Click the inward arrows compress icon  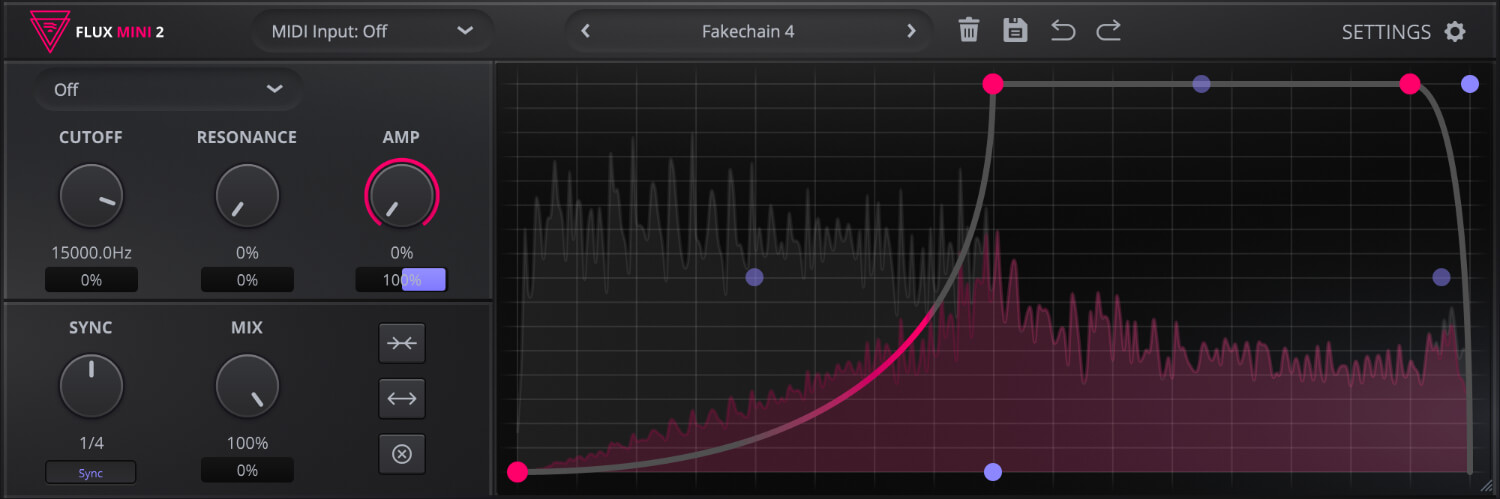(x=402, y=343)
